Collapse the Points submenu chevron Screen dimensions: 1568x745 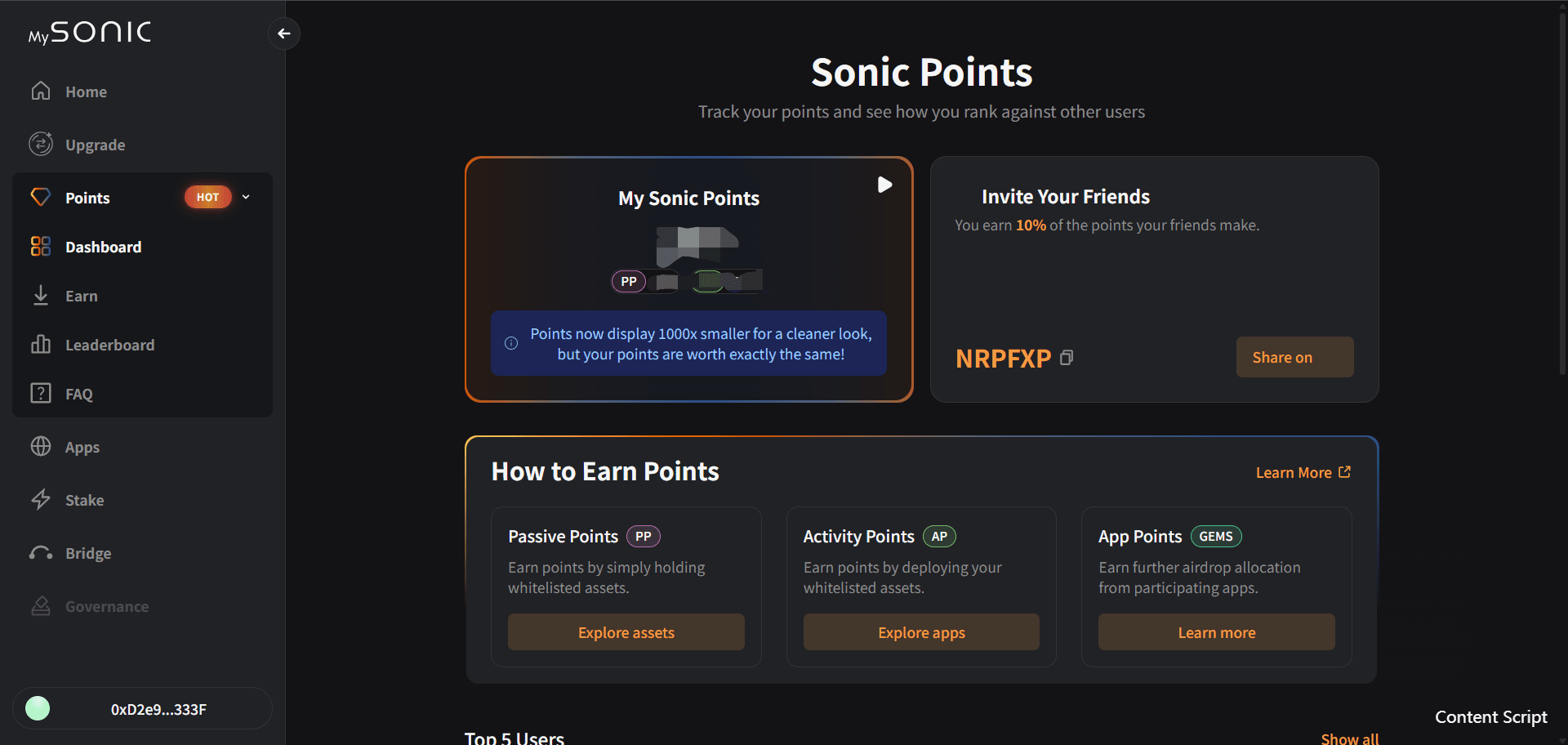(246, 197)
